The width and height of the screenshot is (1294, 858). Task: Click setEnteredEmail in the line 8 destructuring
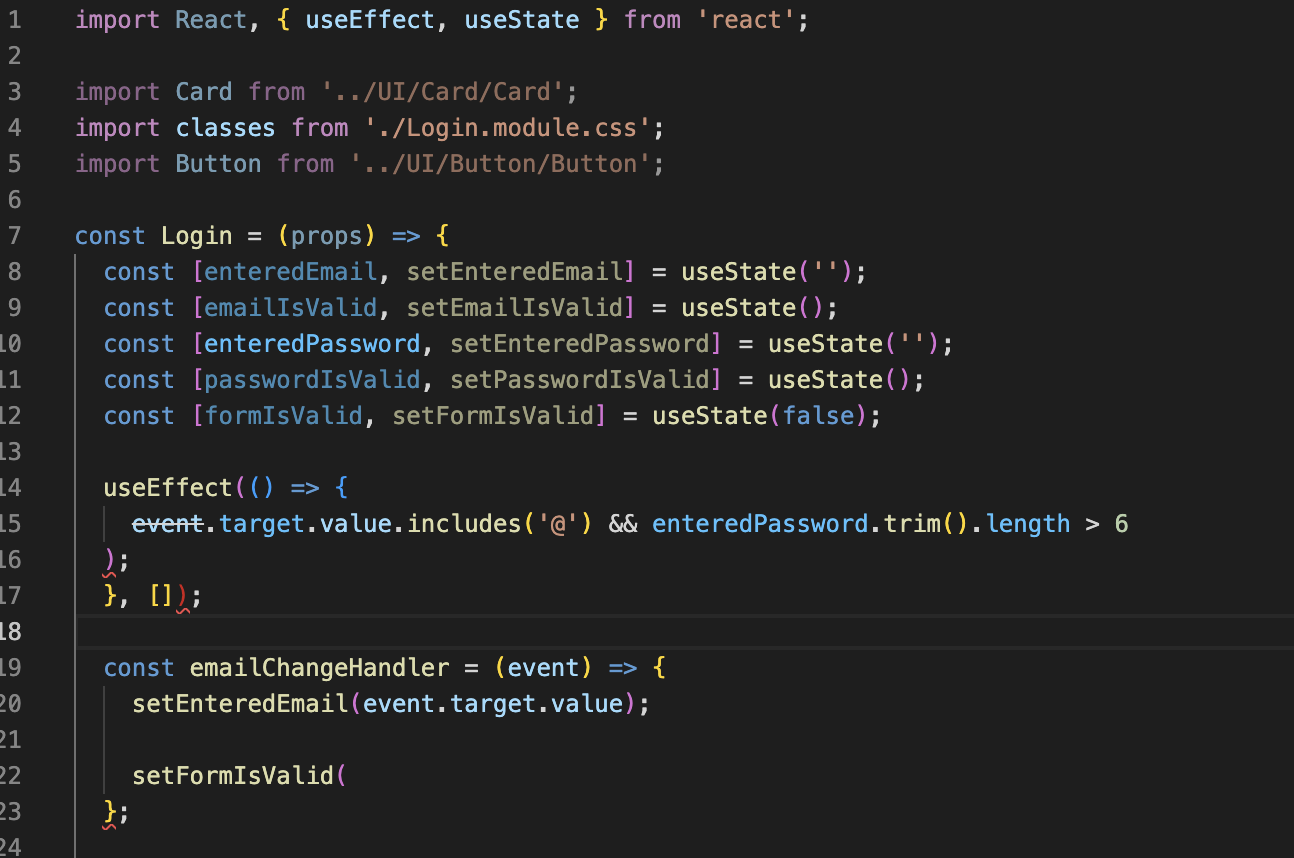tap(514, 272)
